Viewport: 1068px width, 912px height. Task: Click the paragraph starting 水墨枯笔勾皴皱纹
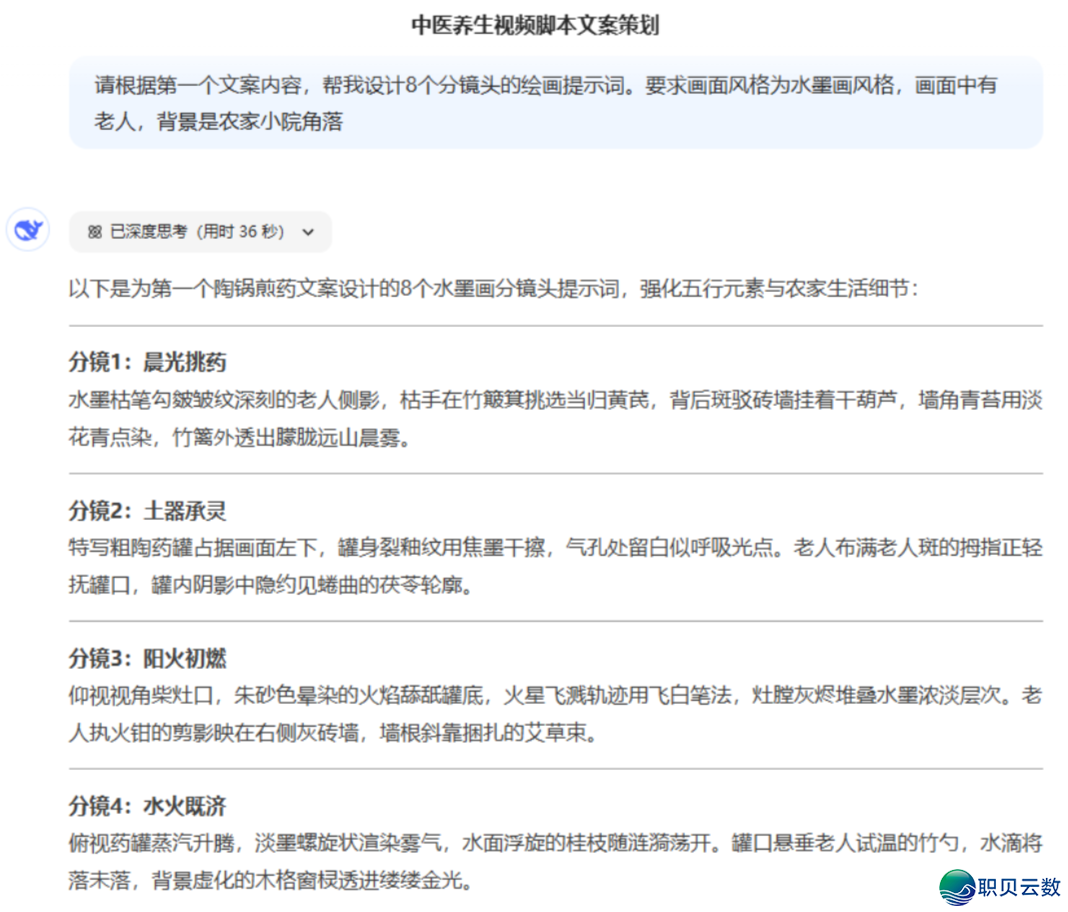[556, 418]
